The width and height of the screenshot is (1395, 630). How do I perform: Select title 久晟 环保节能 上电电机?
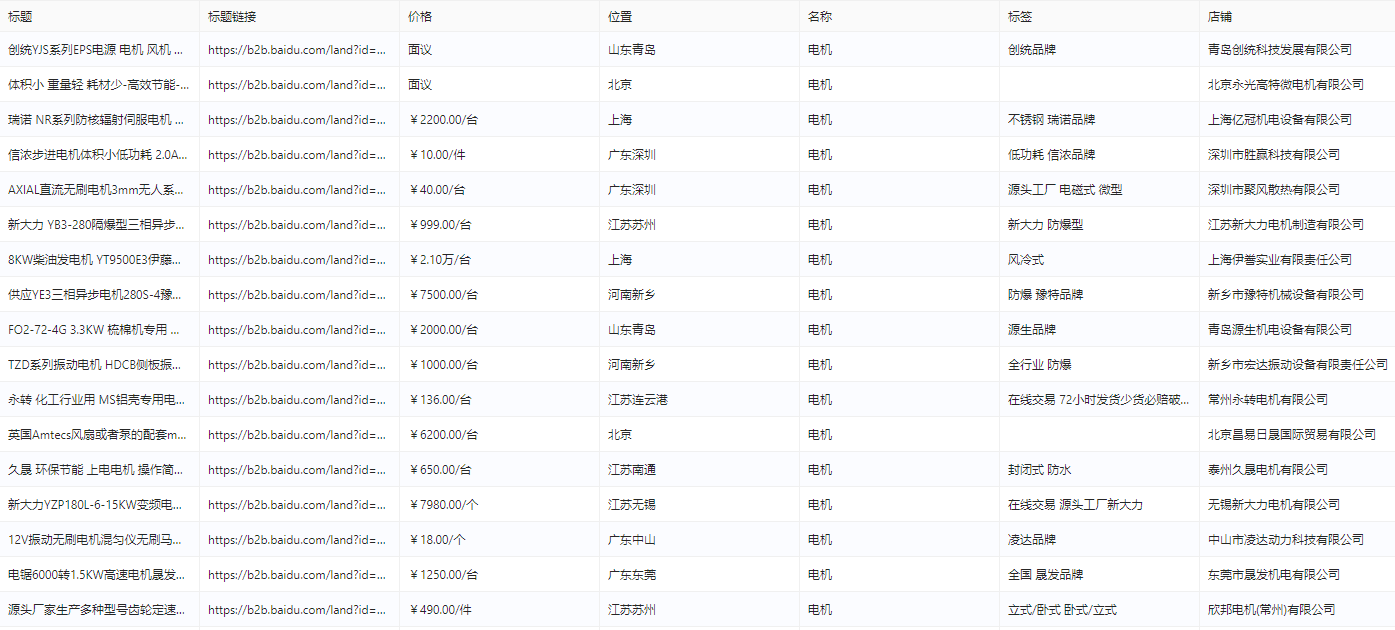coord(96,470)
